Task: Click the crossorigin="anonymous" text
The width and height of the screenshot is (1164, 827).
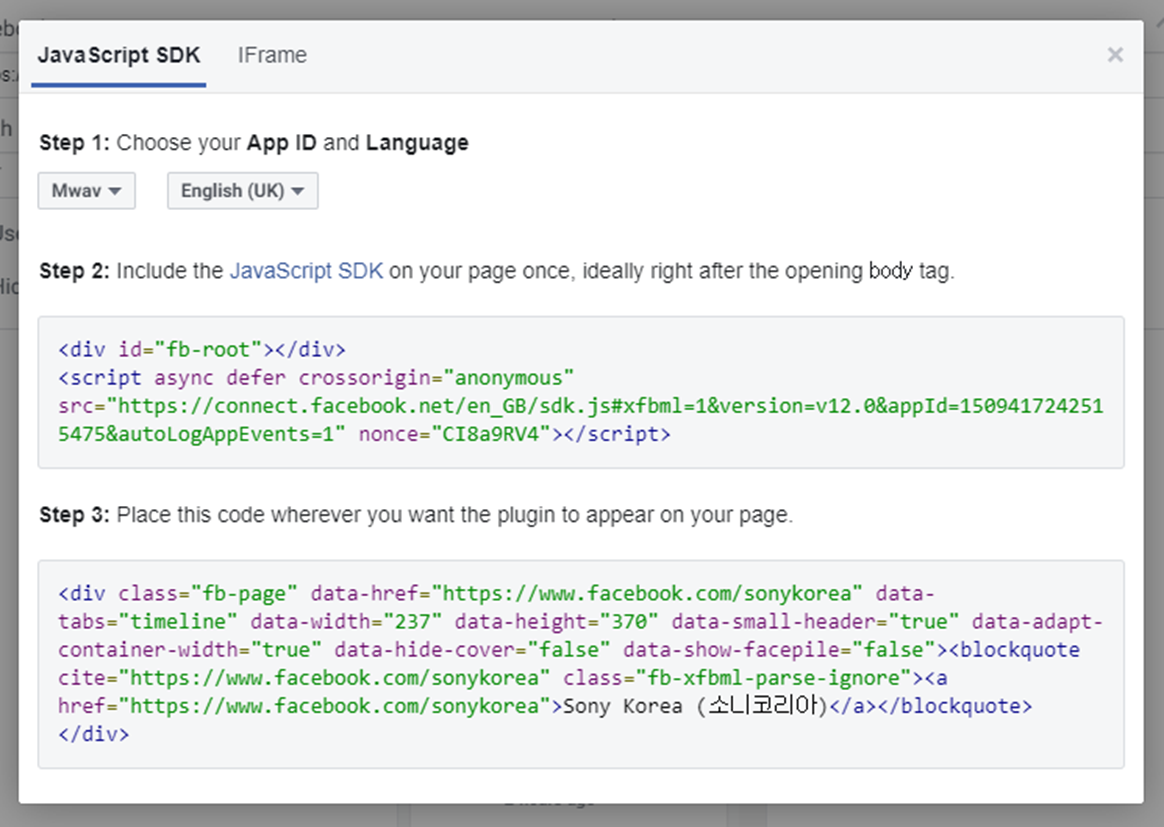Action: (436, 378)
